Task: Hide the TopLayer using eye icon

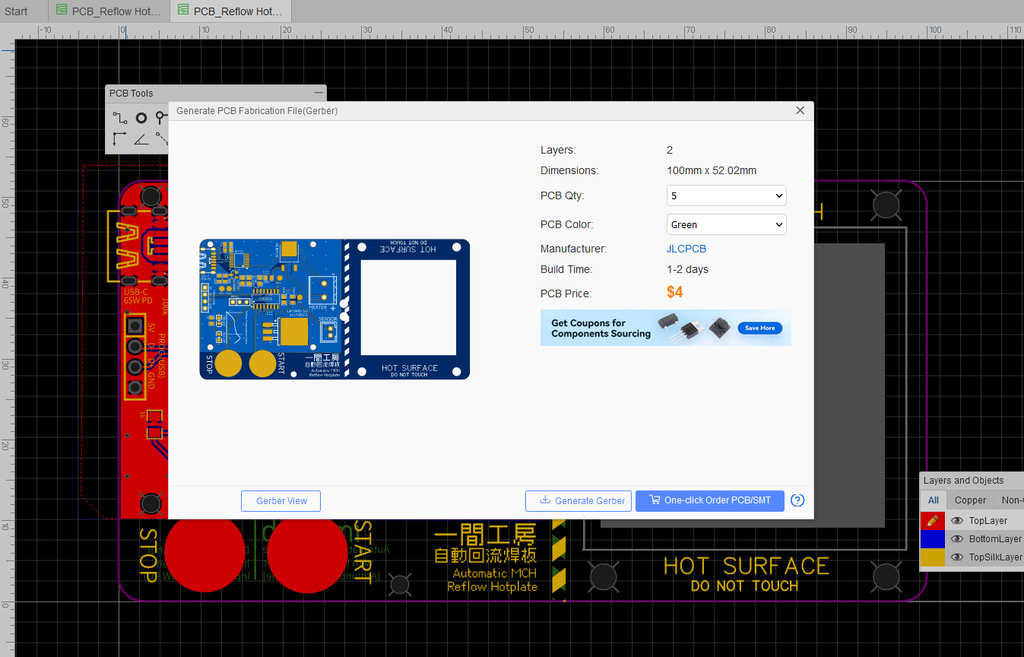Action: tap(957, 521)
